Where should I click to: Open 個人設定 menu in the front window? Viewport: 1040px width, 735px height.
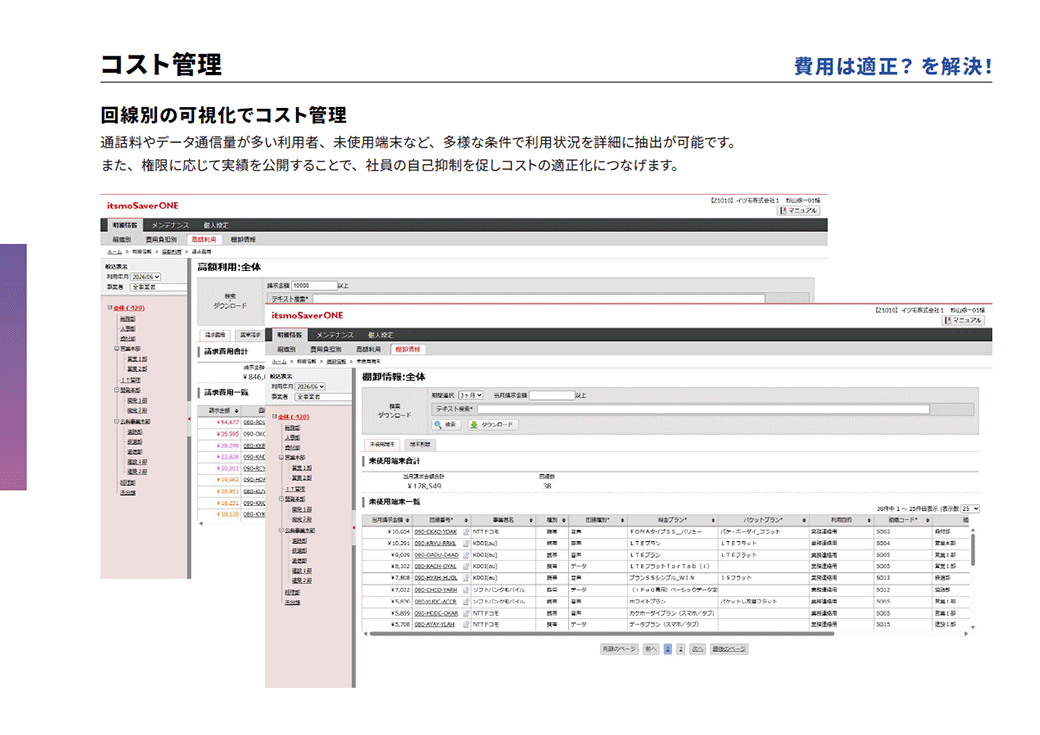point(381,335)
